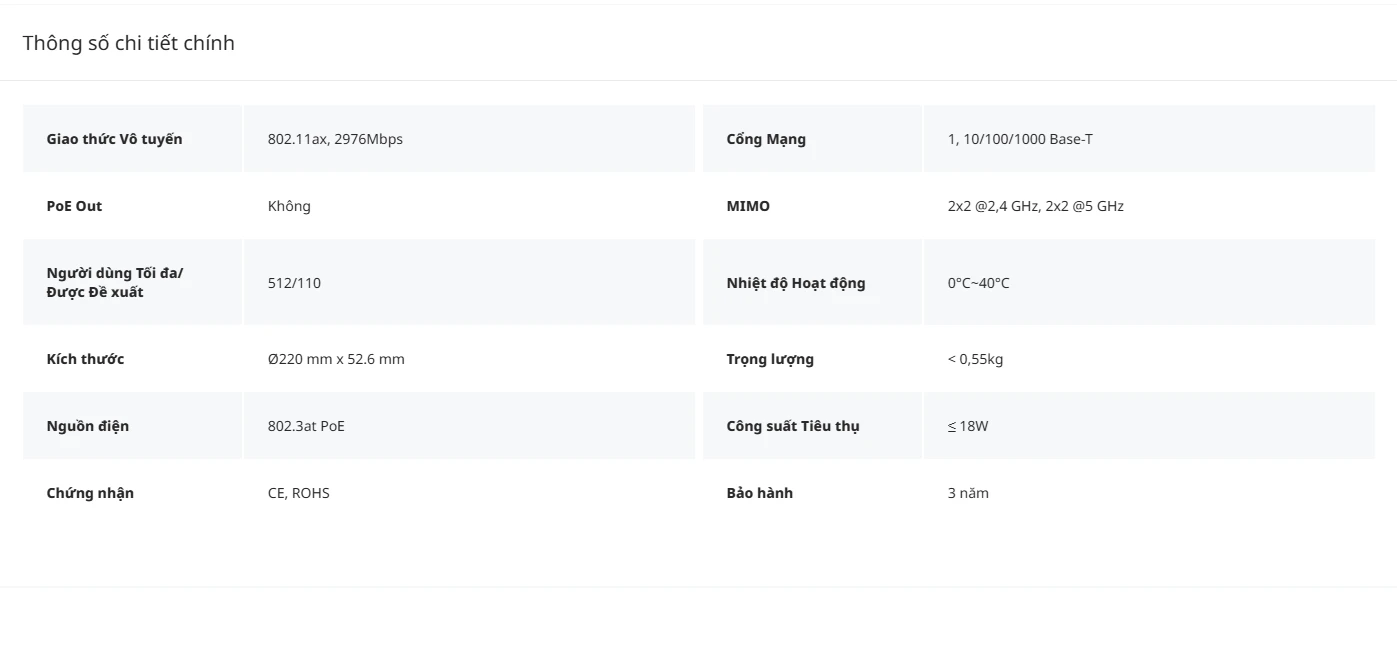Select '2x2 @2,4 GHz, 2x2 @5 GHz'
Viewport: 1397px width, 670px height.
(x=1036, y=206)
